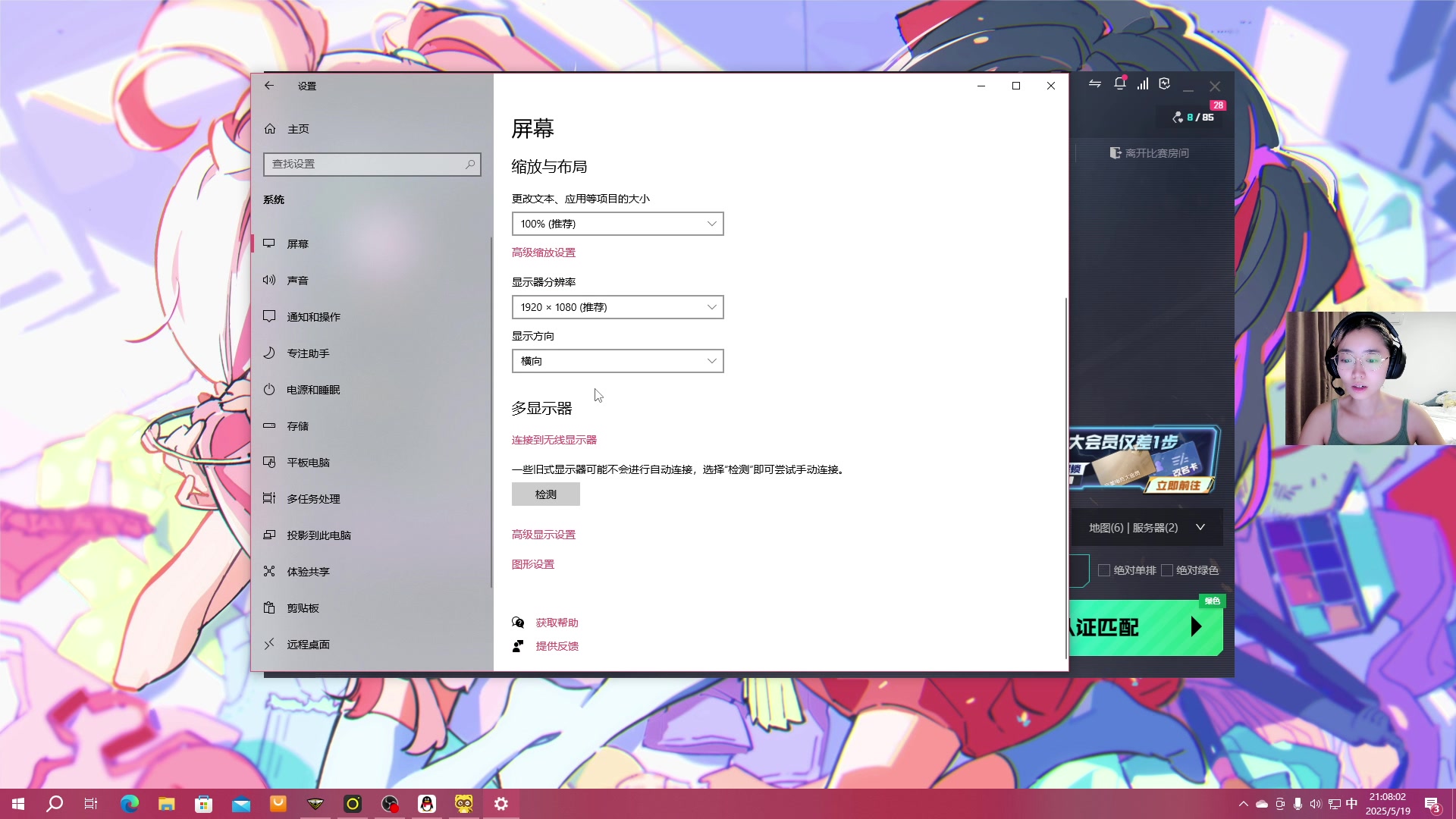Click the cloud icon in system tray
1456x819 pixels.
[1262, 804]
